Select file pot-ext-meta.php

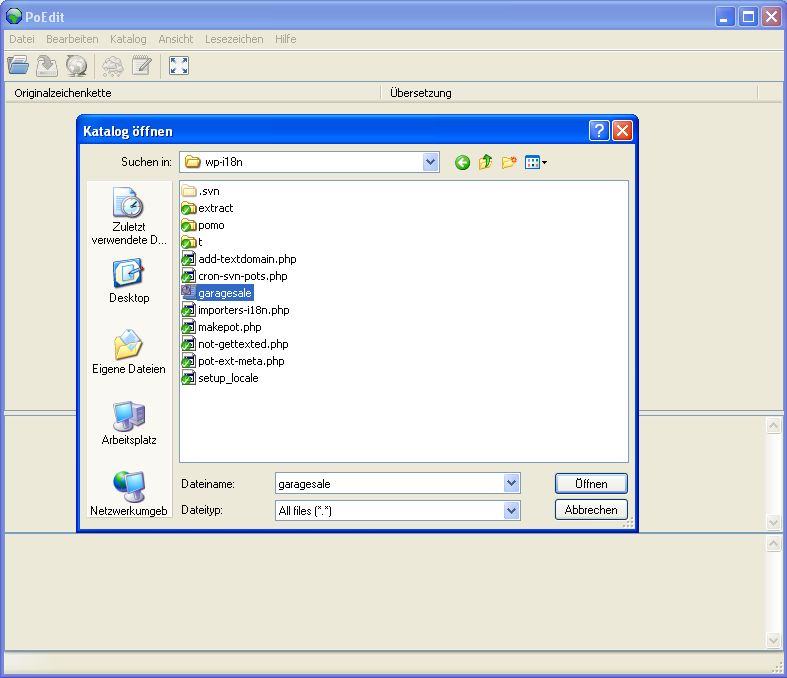233,361
